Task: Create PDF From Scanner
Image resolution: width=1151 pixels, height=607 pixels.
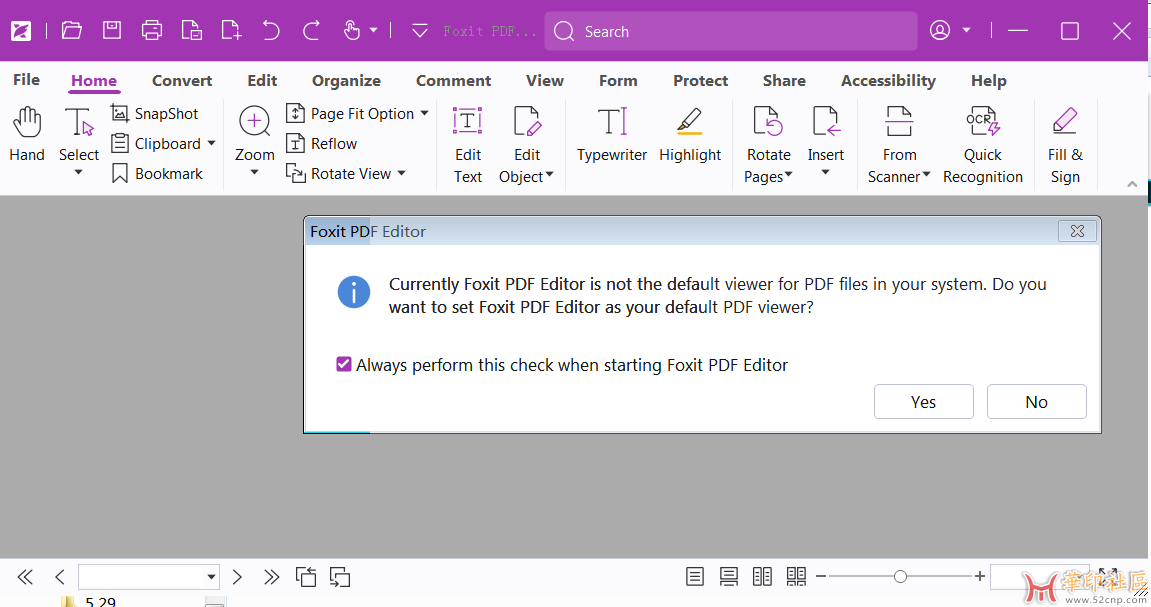Action: coord(899,145)
